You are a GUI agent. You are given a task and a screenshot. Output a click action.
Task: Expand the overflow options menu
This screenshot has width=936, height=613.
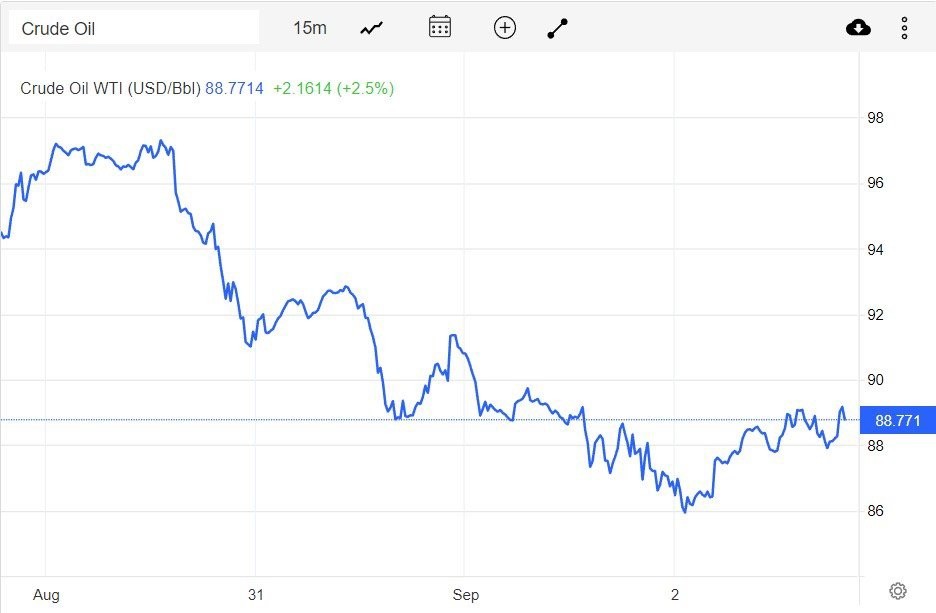click(x=904, y=27)
